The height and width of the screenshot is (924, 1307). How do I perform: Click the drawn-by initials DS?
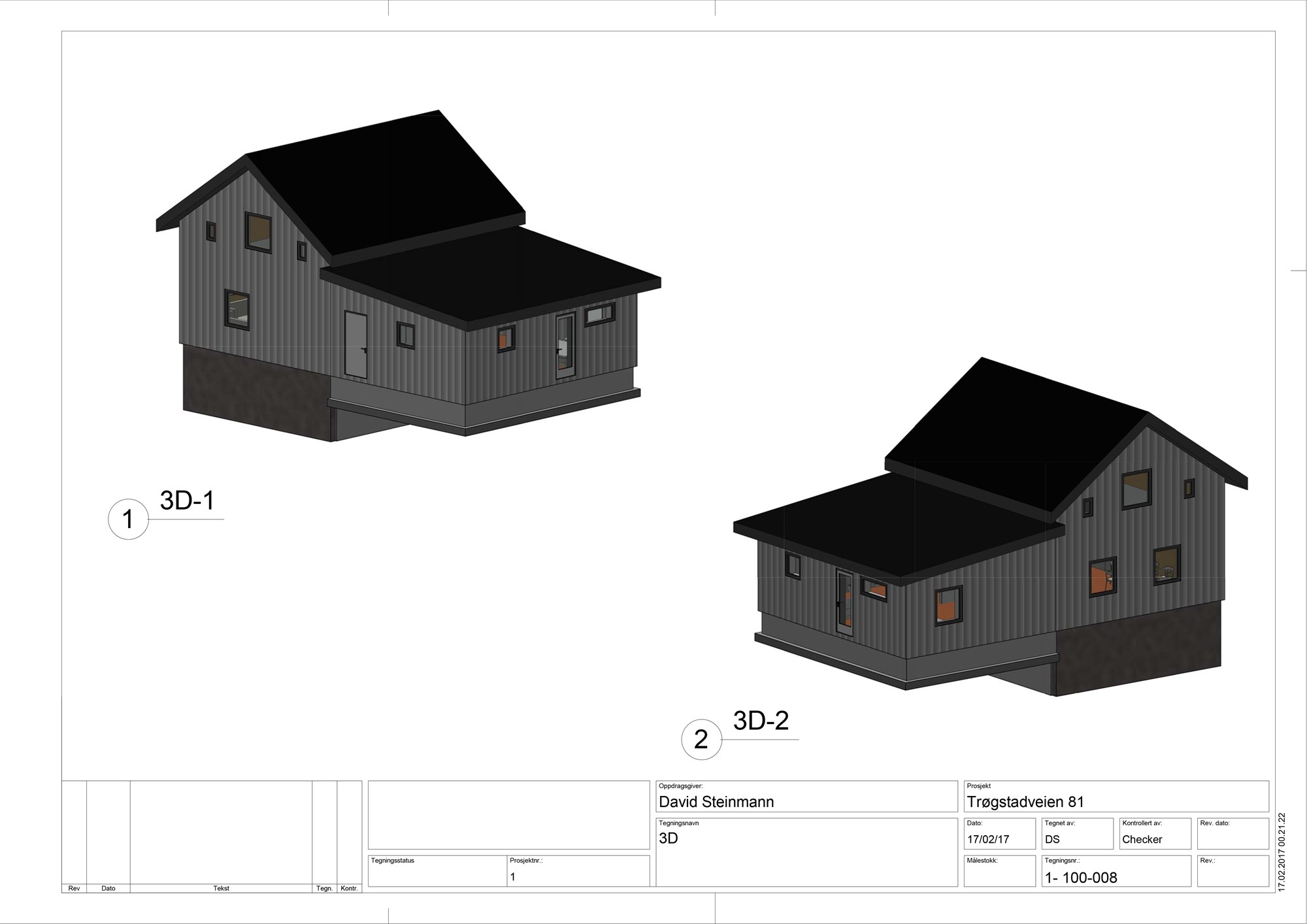[1052, 840]
